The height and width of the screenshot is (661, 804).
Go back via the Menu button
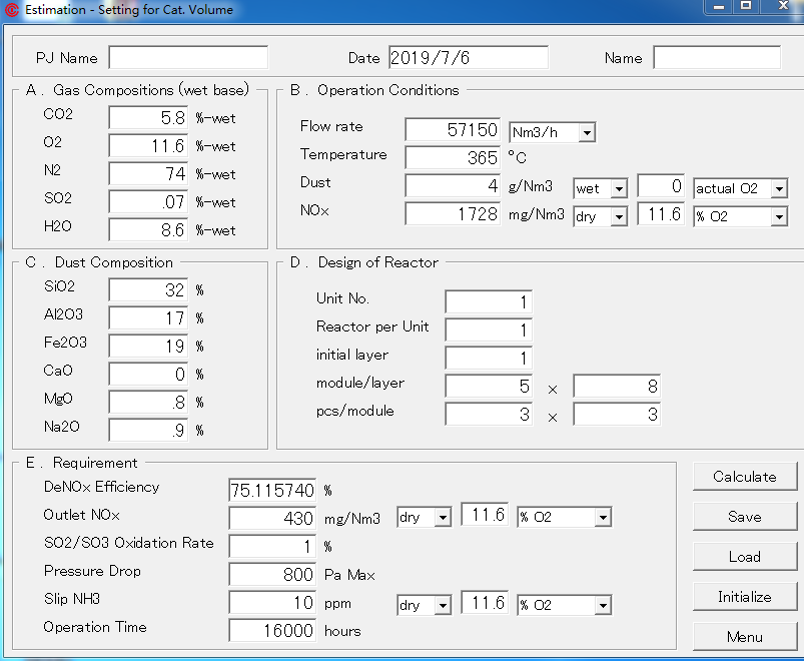point(744,637)
